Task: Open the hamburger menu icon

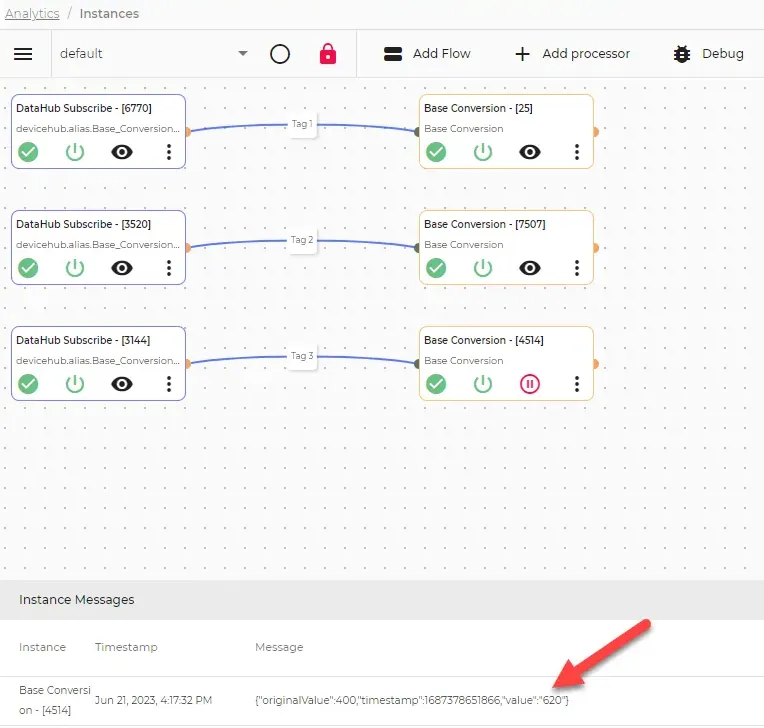Action: [x=23, y=54]
